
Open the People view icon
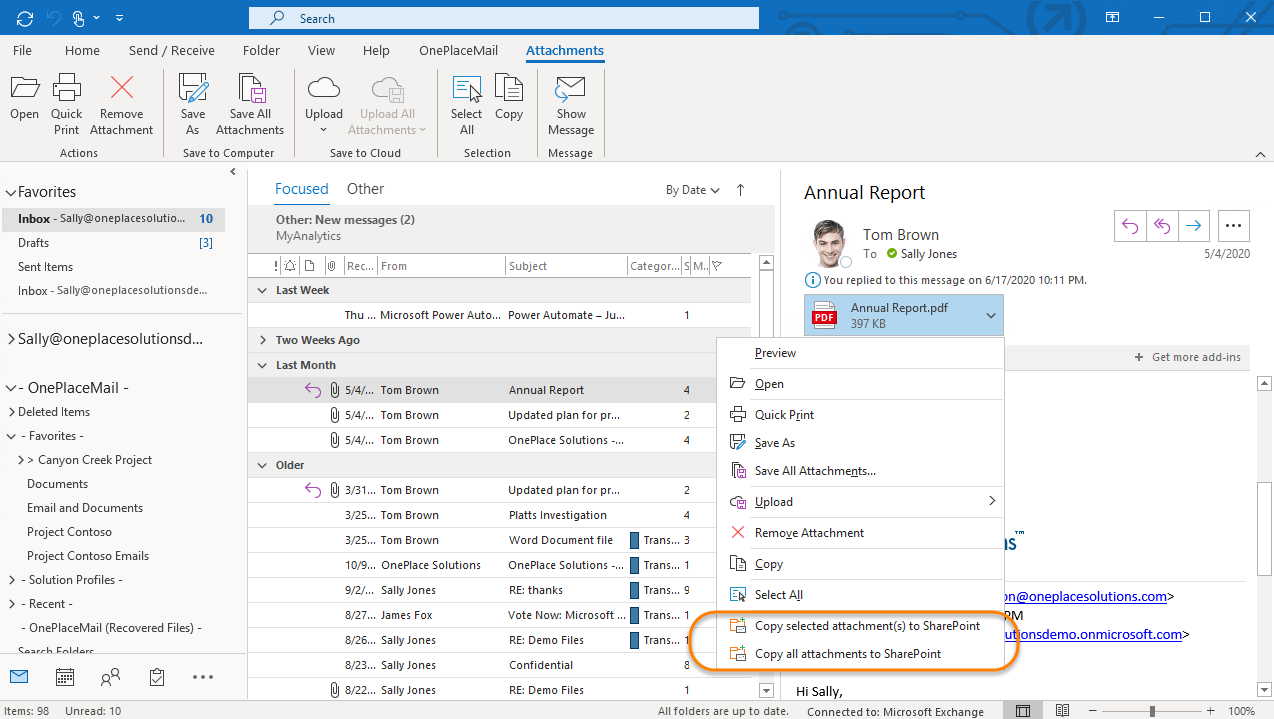(x=111, y=677)
